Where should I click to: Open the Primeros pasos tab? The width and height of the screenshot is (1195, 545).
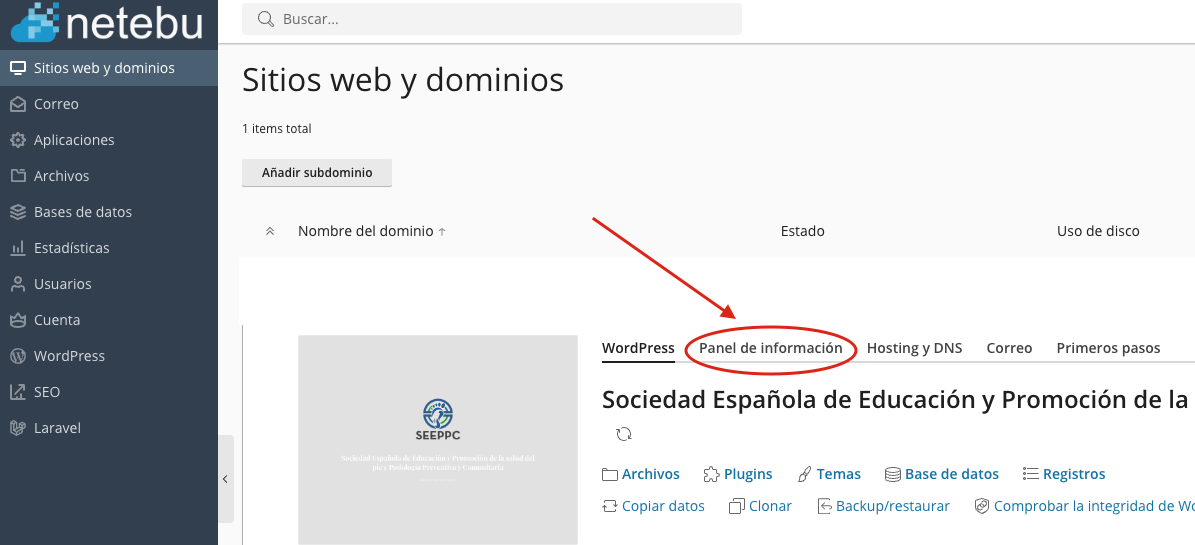click(x=1108, y=348)
